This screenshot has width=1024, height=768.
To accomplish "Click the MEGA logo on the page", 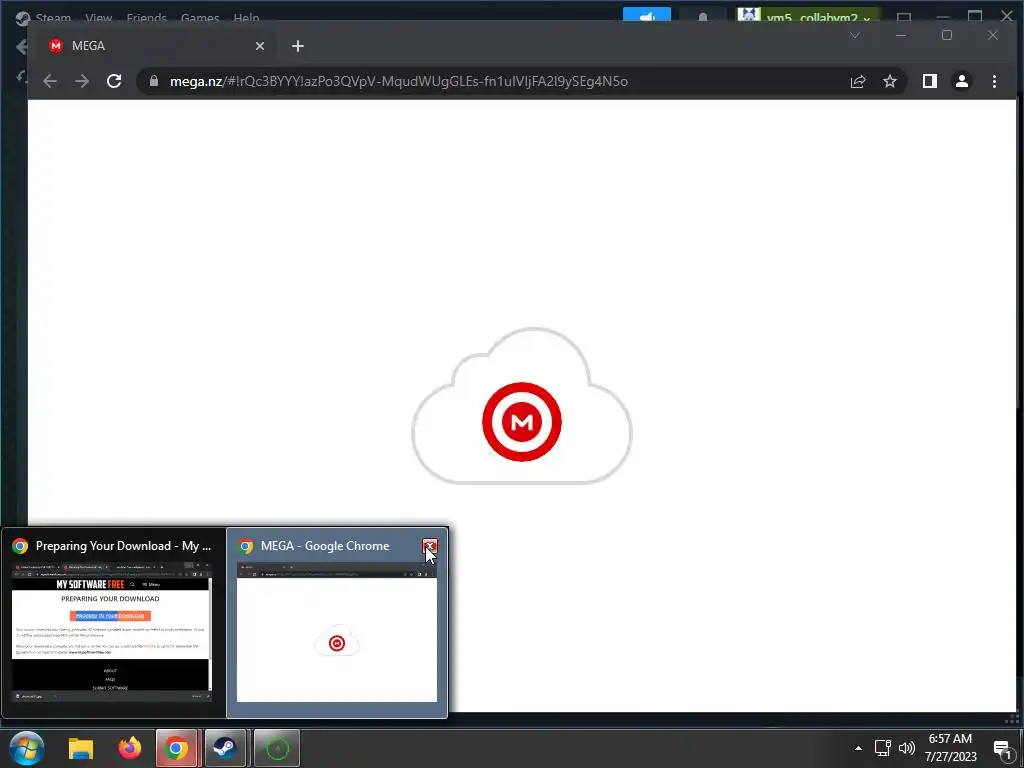I will 522,422.
